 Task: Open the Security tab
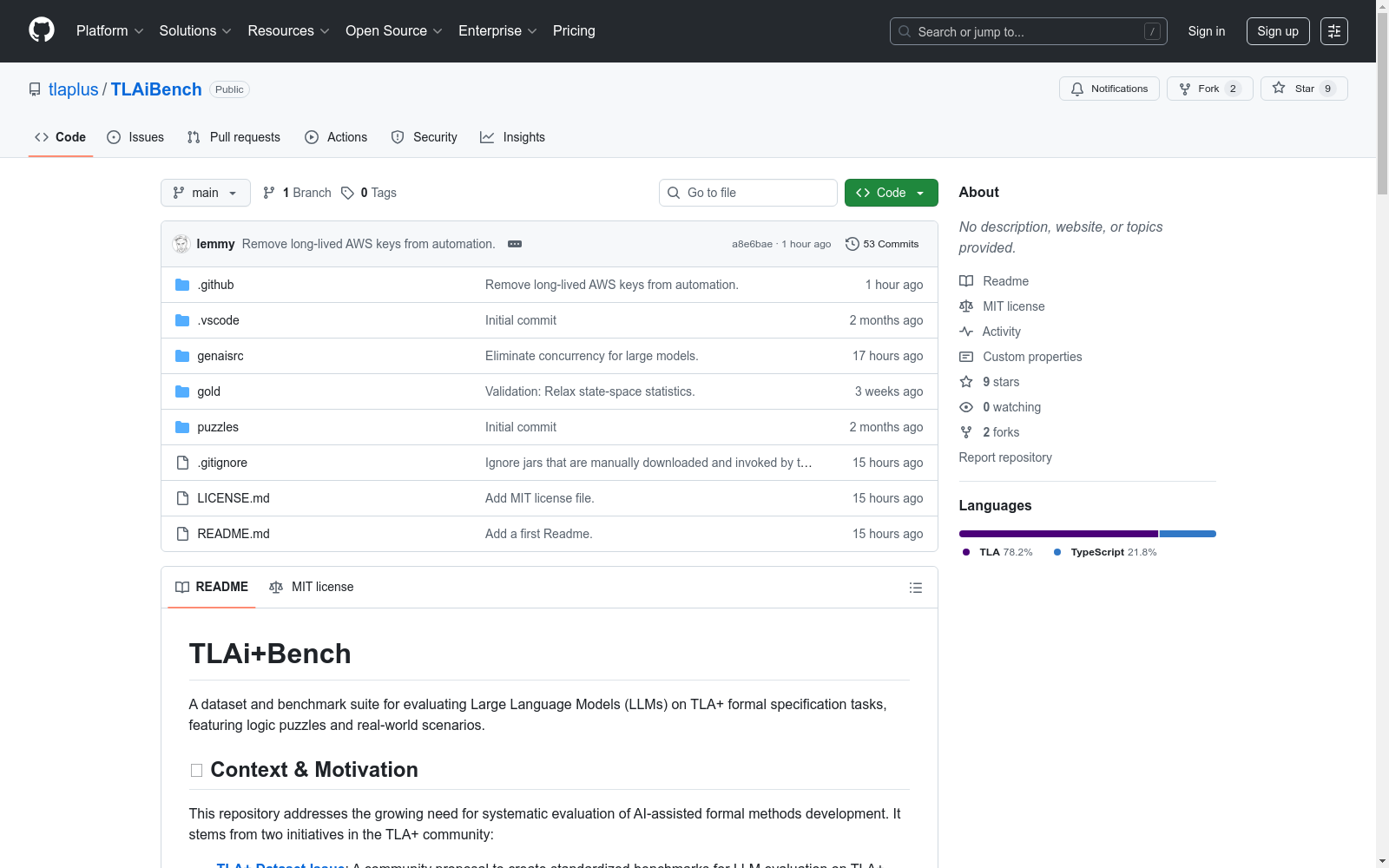point(424,137)
